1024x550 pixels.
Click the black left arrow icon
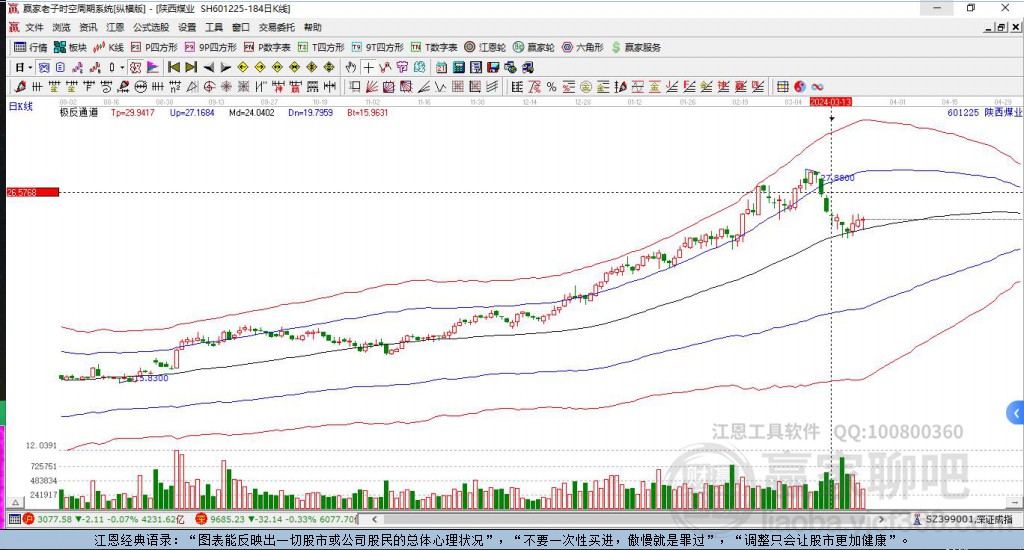(208, 67)
